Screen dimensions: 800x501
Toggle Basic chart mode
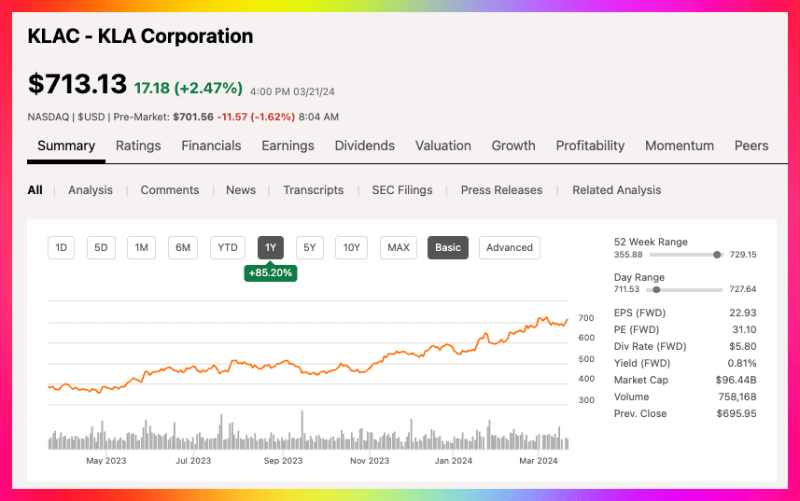click(x=448, y=247)
